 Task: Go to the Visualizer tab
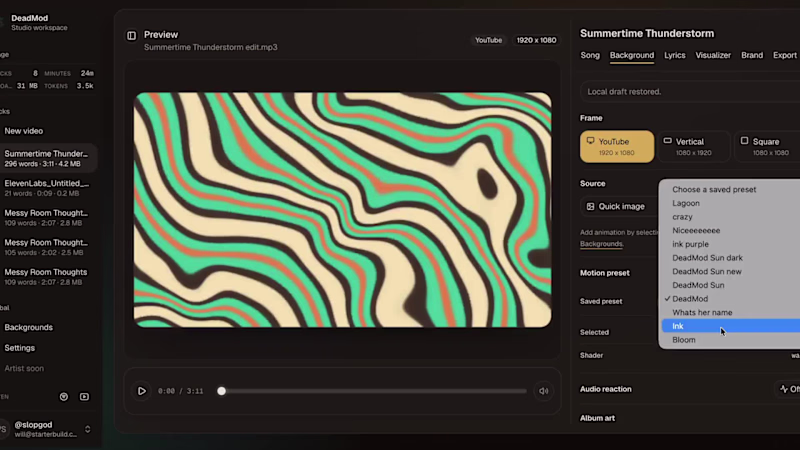tap(713, 55)
